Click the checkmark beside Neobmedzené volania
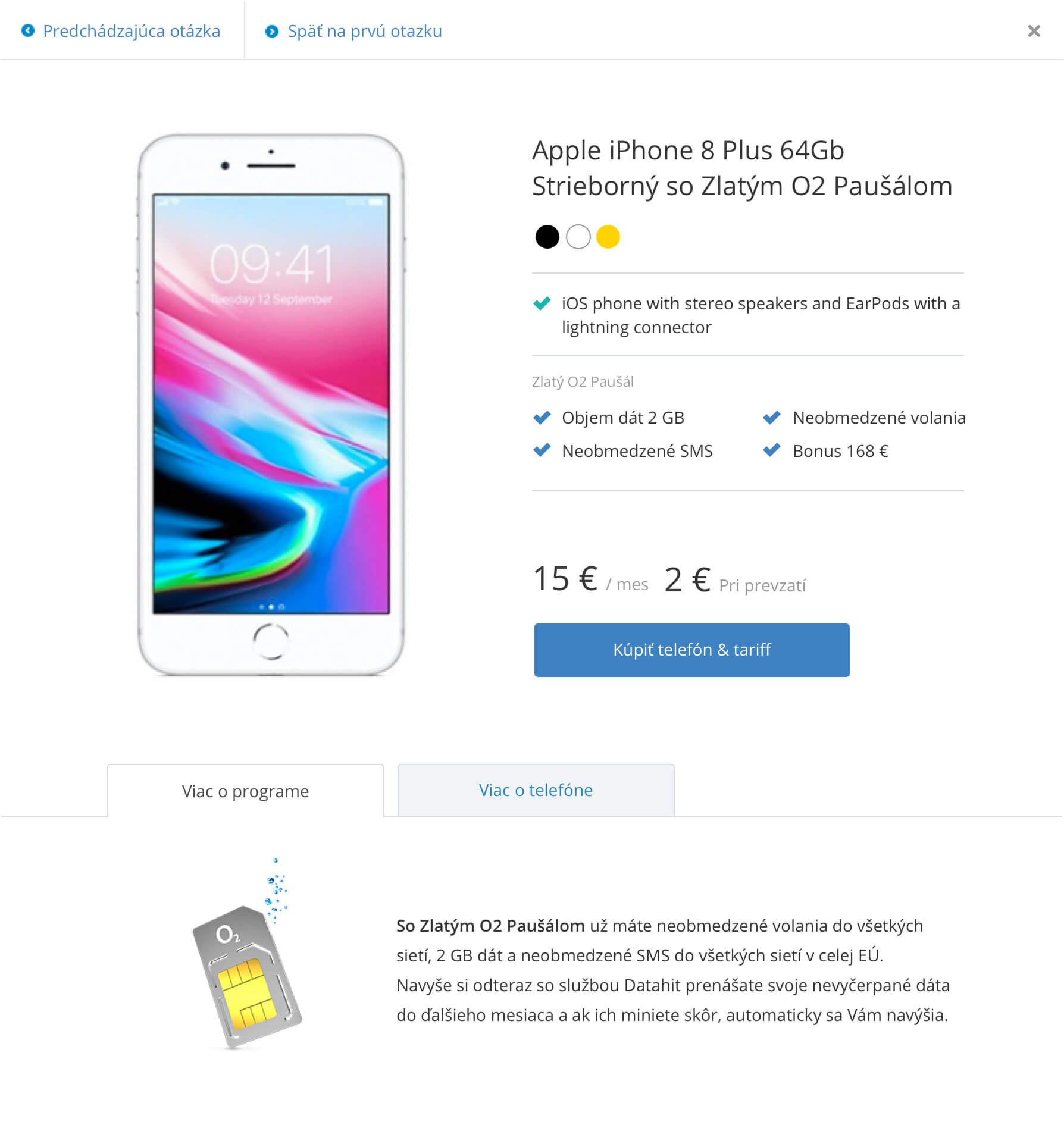The width and height of the screenshot is (1064, 1128). click(772, 418)
